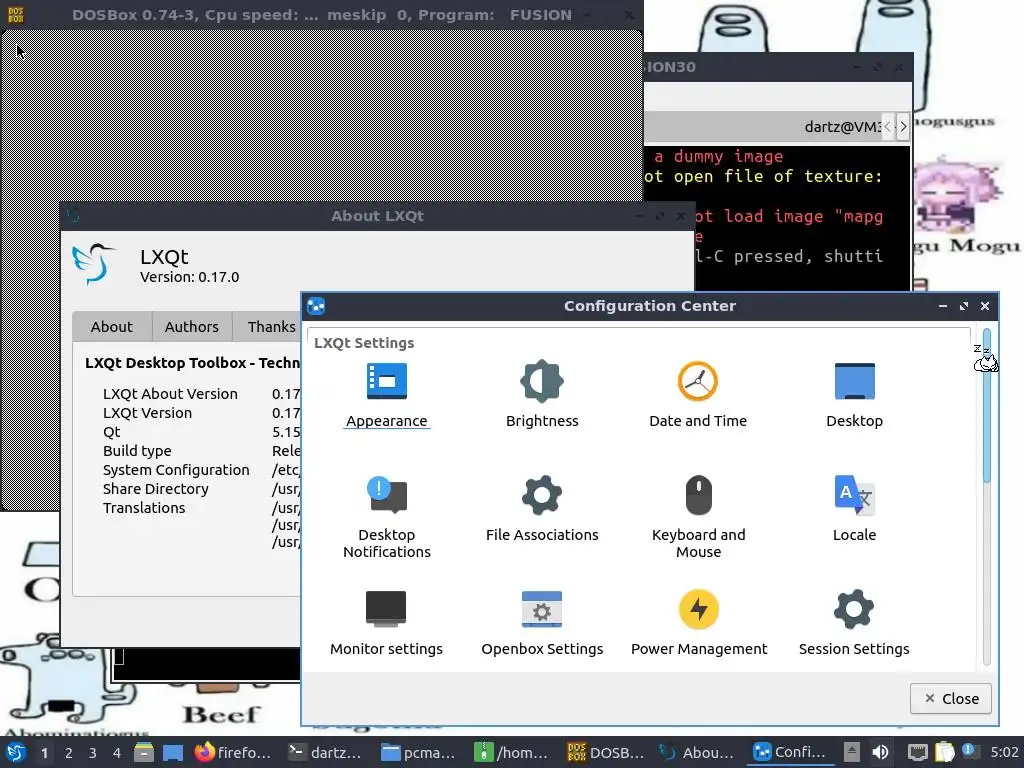This screenshot has height=768, width=1024.
Task: Switch to the Thanks tab in About LXQt
Action: point(271,327)
